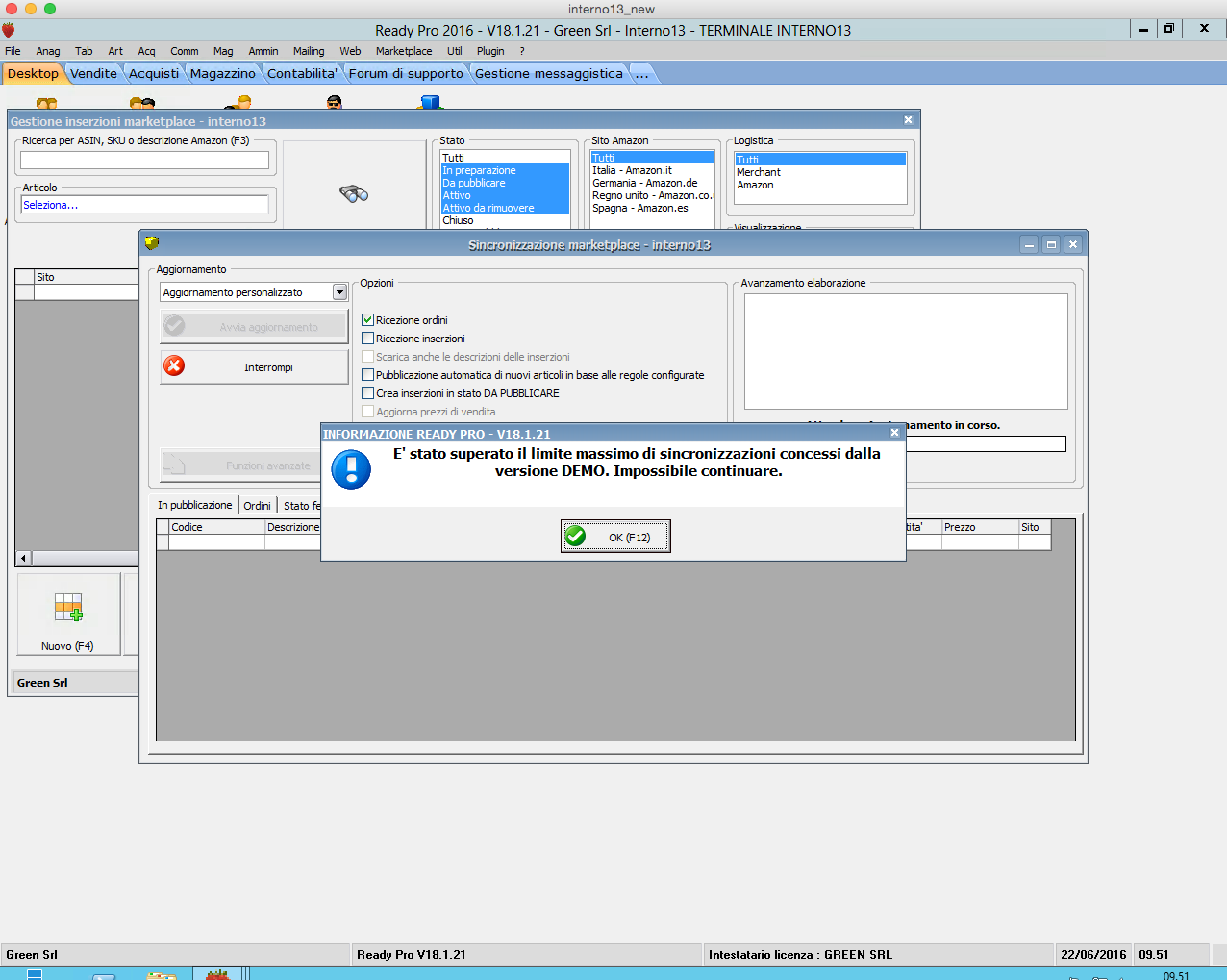Screen dimensions: 1227x980
Task: Check Crea inserzioni in stato DA PUBBLICARE
Action: click(367, 393)
